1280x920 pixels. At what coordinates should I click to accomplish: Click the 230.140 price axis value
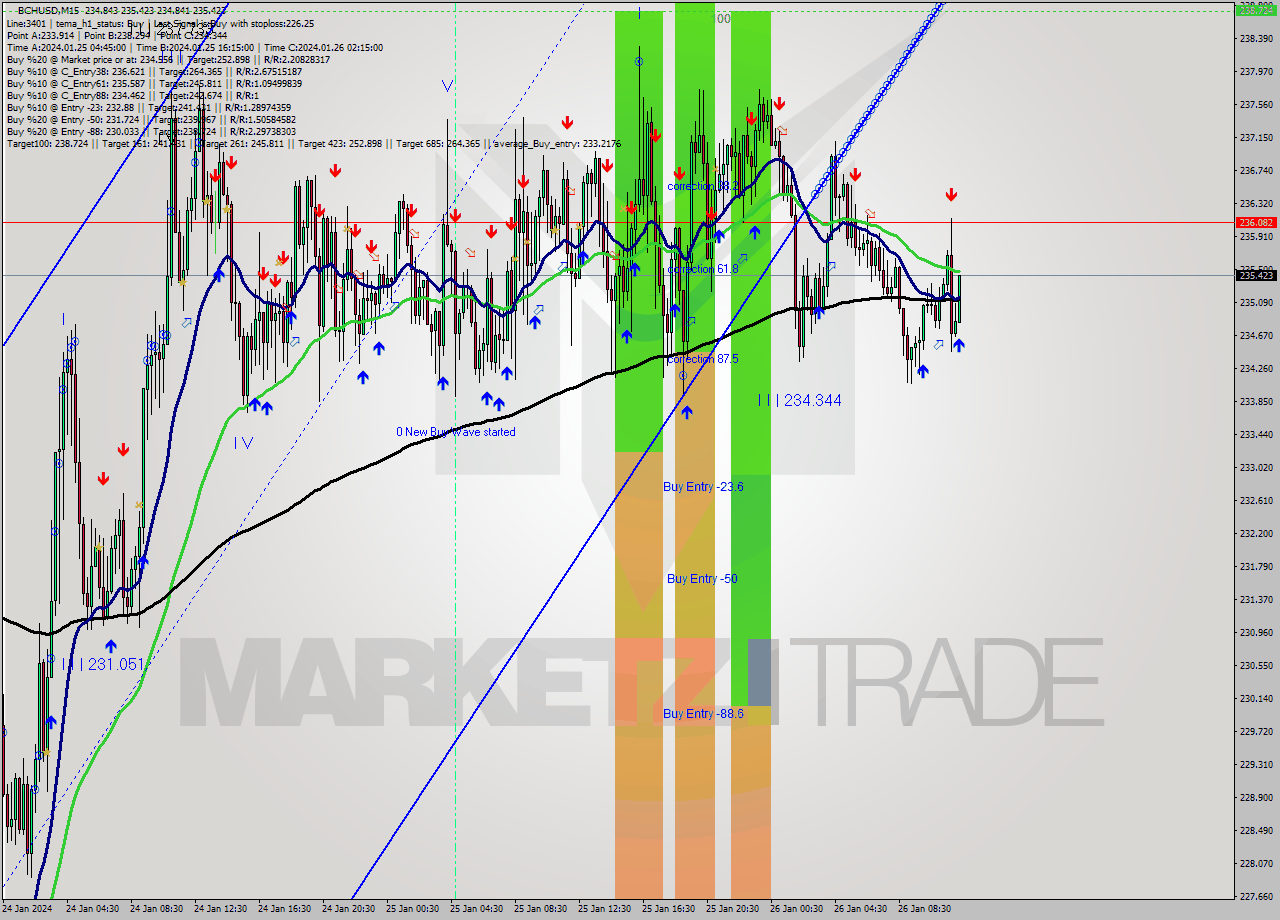(x=1256, y=698)
